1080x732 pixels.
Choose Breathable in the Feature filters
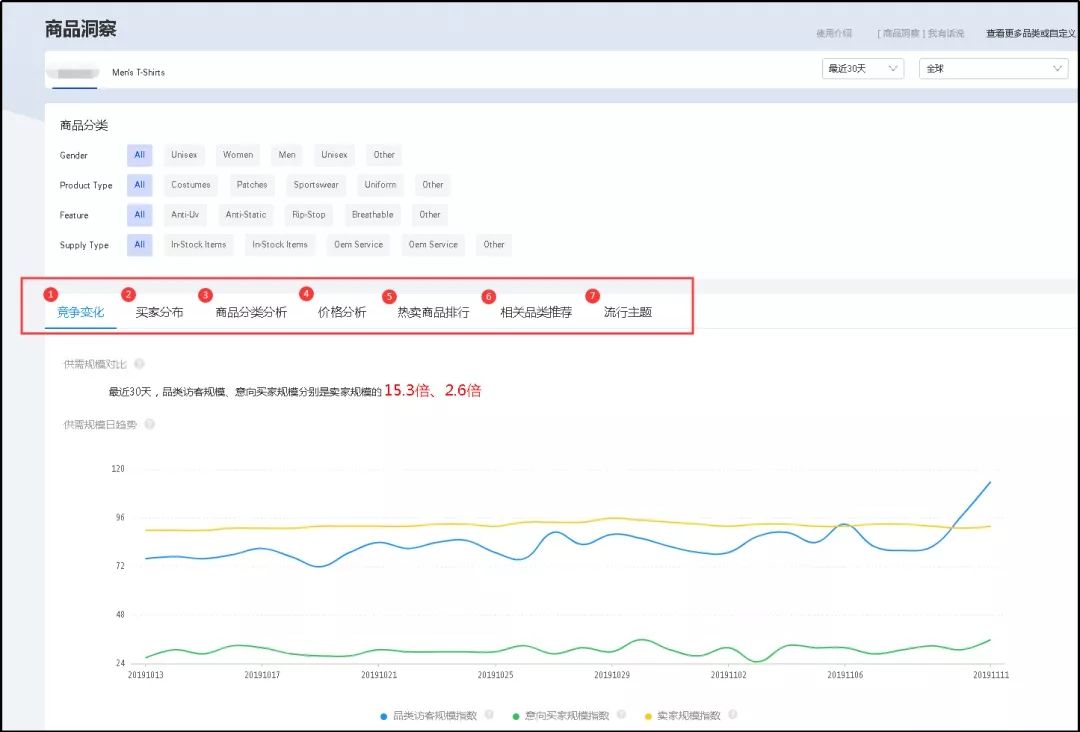pyautogui.click(x=372, y=215)
